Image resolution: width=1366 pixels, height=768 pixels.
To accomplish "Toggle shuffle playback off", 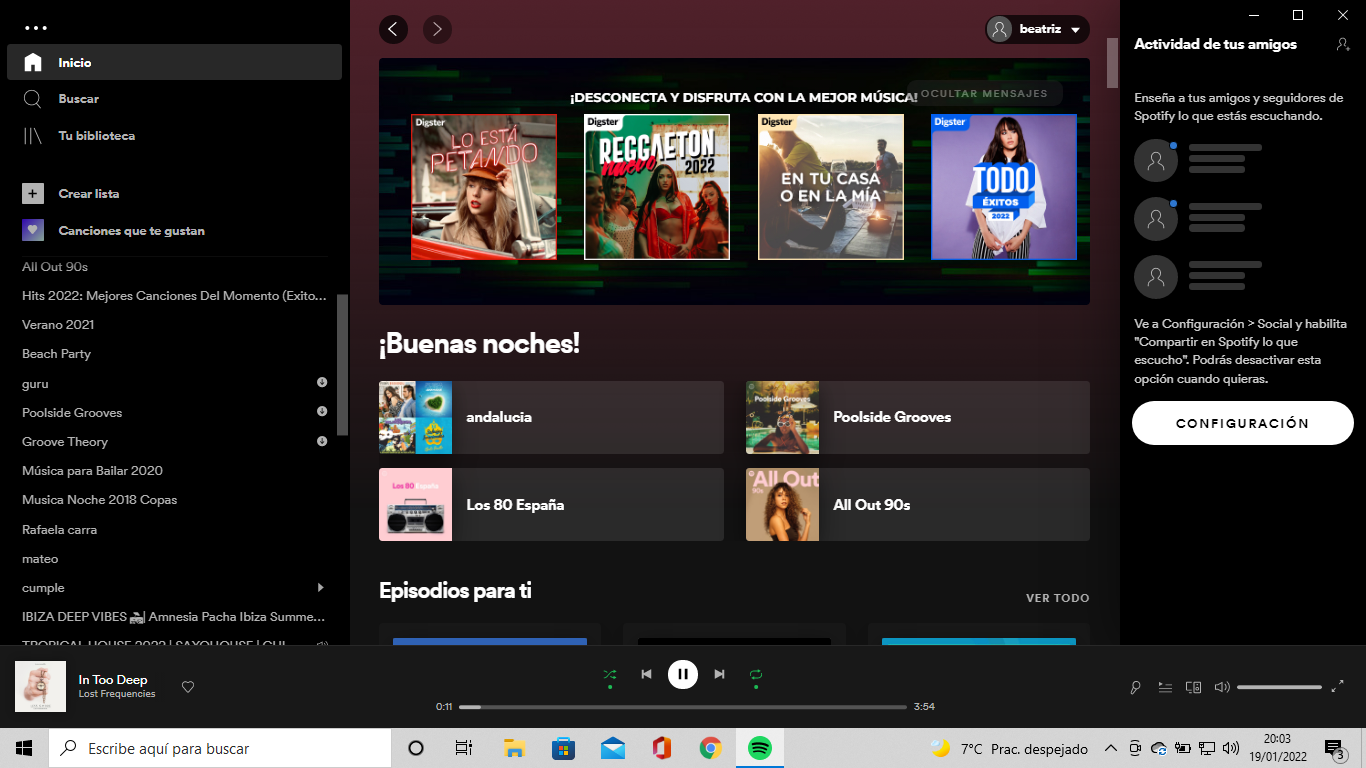I will [x=609, y=675].
